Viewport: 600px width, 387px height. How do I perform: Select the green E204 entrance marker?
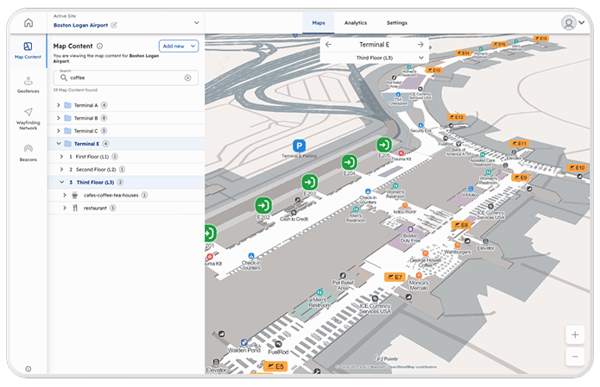click(x=349, y=162)
